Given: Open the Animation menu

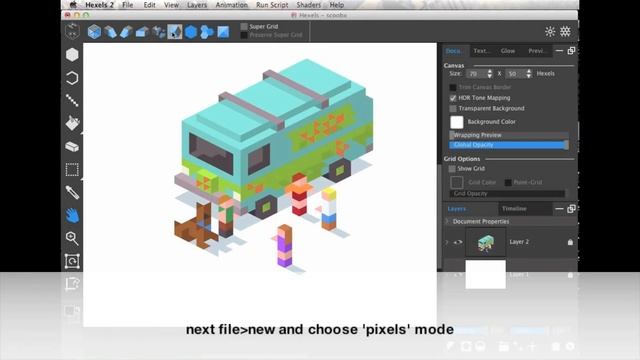Looking at the screenshot, I should 231,5.
